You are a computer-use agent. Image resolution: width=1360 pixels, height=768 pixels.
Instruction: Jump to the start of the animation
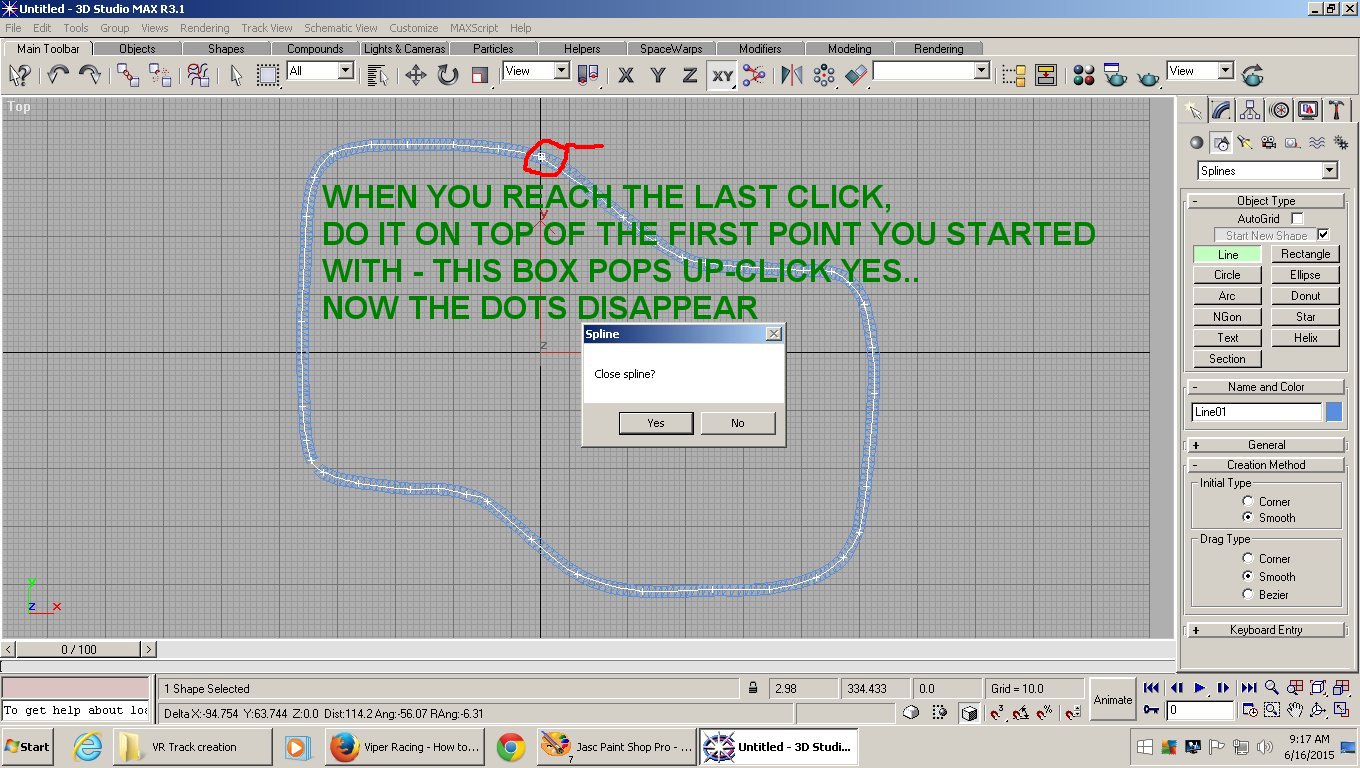click(x=1152, y=688)
